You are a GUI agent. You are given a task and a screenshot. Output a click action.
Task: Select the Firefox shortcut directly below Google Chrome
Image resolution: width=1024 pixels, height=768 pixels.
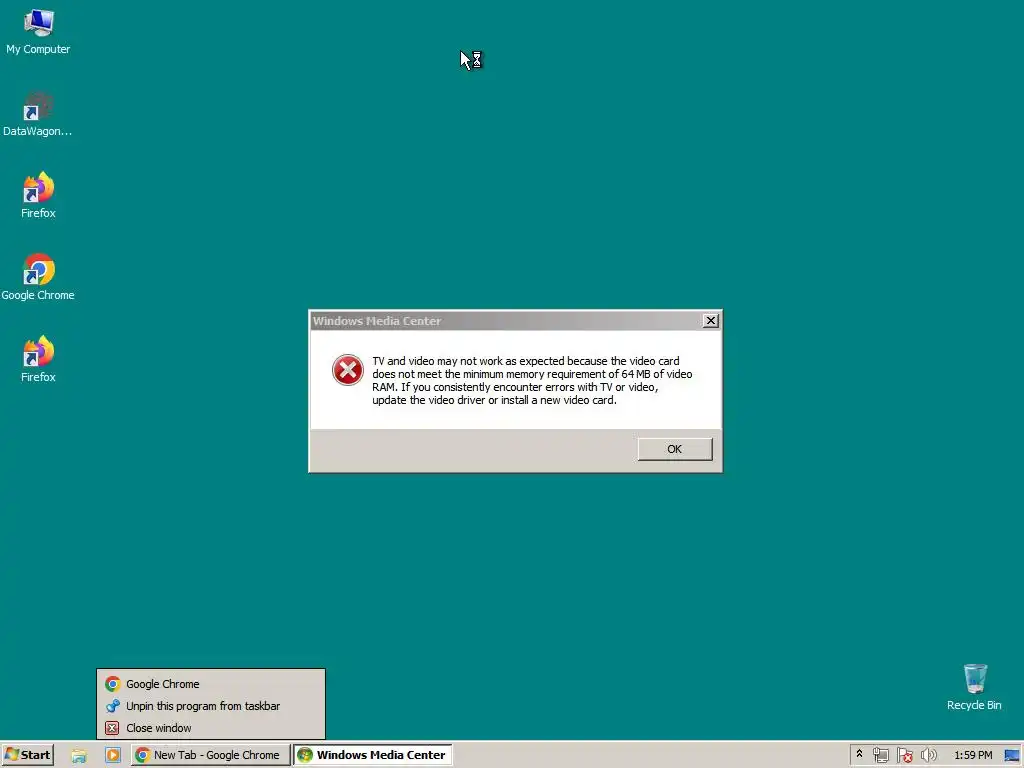(x=38, y=360)
